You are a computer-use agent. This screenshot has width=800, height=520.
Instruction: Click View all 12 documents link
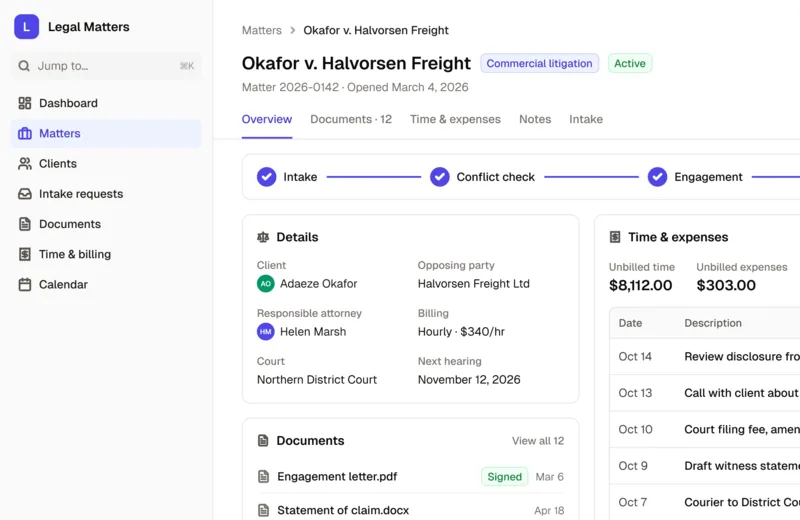(x=538, y=440)
